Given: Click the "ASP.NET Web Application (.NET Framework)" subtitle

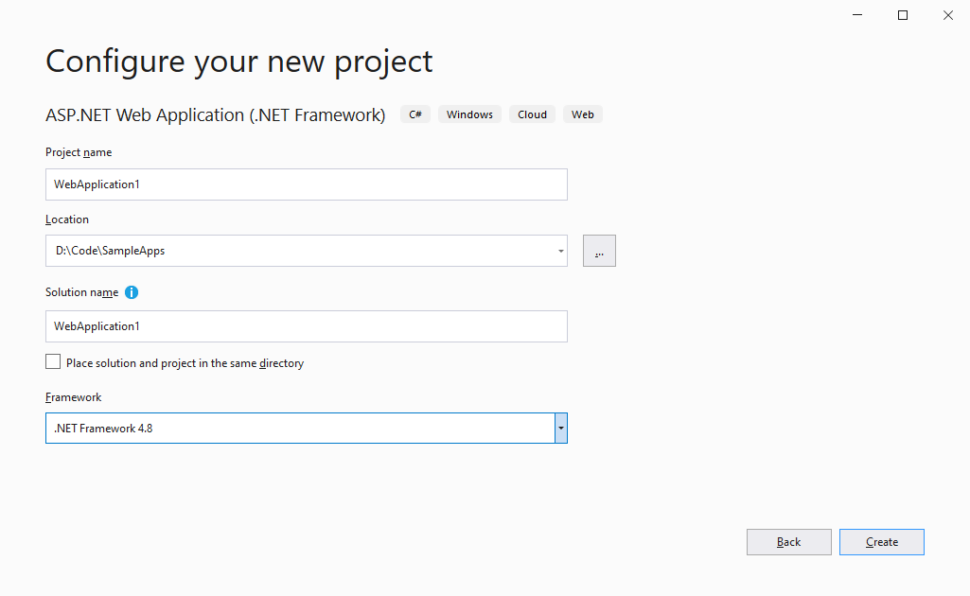Looking at the screenshot, I should (x=216, y=114).
